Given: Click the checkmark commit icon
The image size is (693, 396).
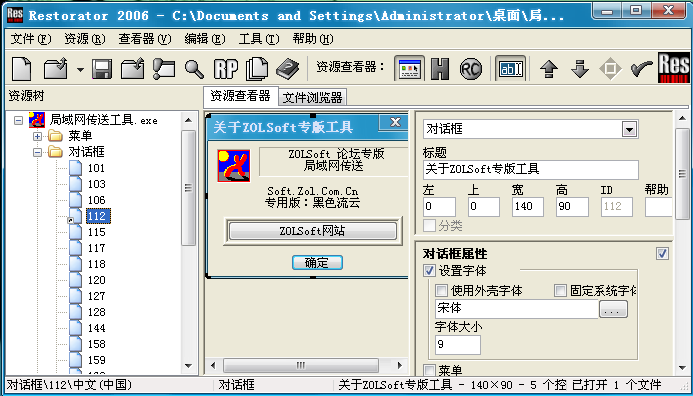Looking at the screenshot, I should 641,69.
